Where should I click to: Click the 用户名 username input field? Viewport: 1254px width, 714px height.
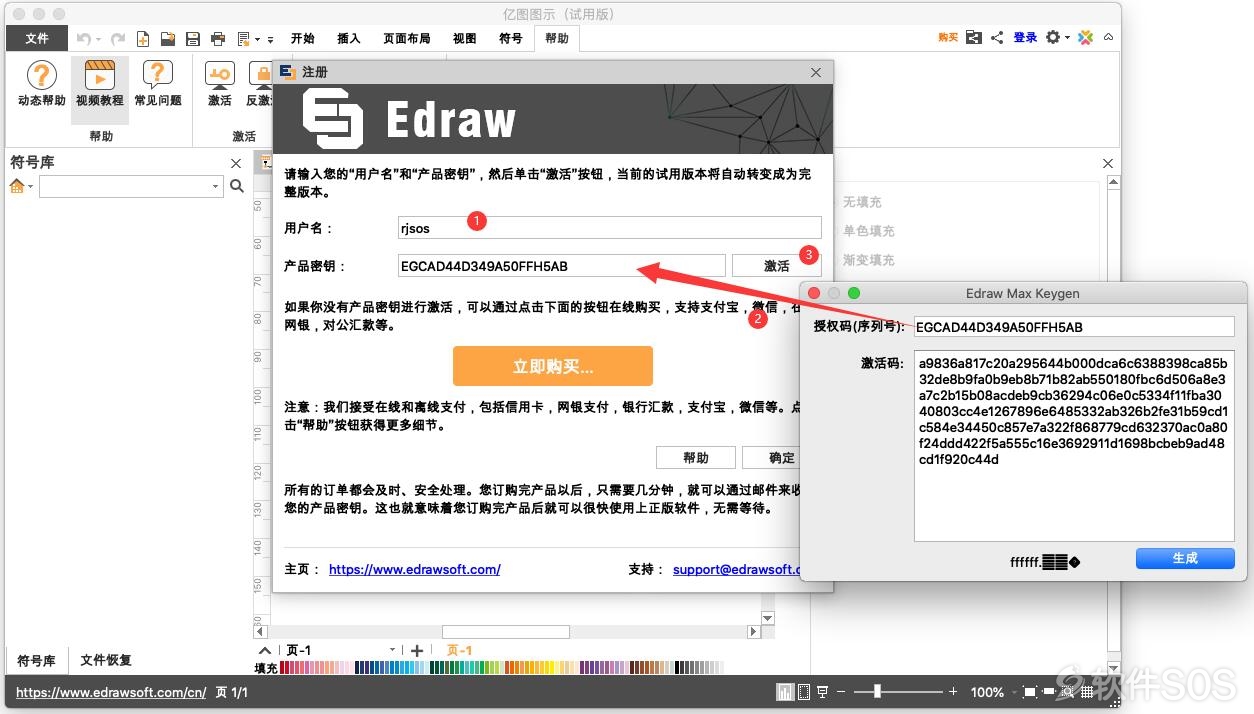[x=609, y=227]
